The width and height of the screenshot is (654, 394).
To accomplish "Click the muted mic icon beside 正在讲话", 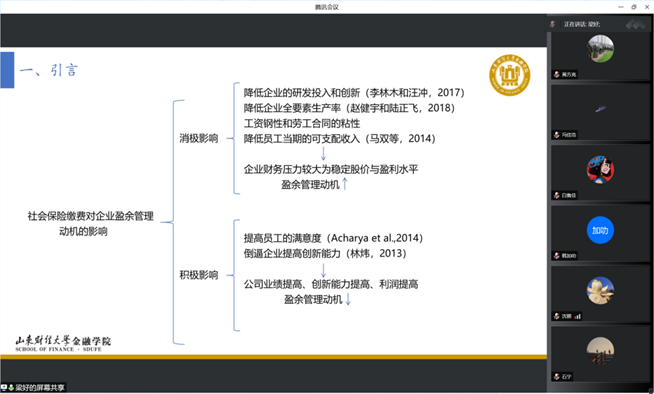I will 553,24.
